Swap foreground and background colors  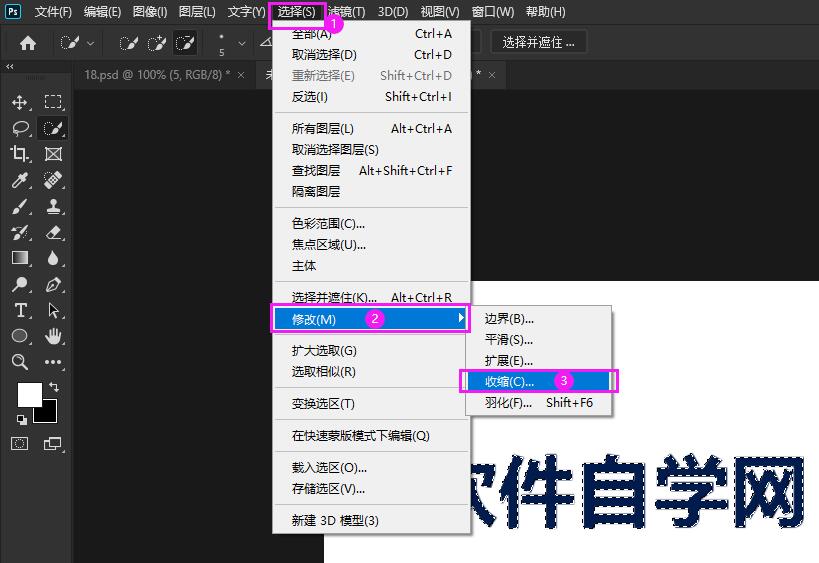54,386
